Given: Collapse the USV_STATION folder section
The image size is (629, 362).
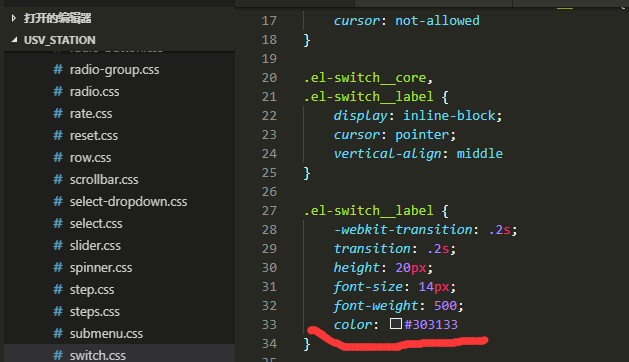Looking at the screenshot, I should [14, 40].
